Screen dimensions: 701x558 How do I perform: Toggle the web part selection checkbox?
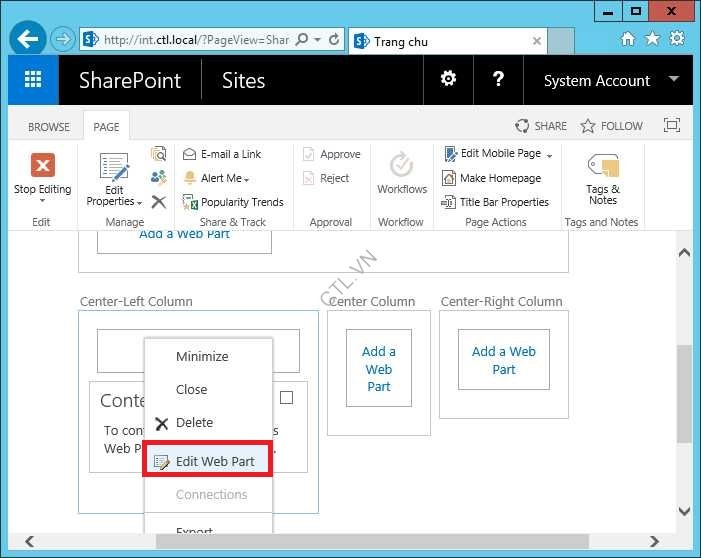point(286,398)
